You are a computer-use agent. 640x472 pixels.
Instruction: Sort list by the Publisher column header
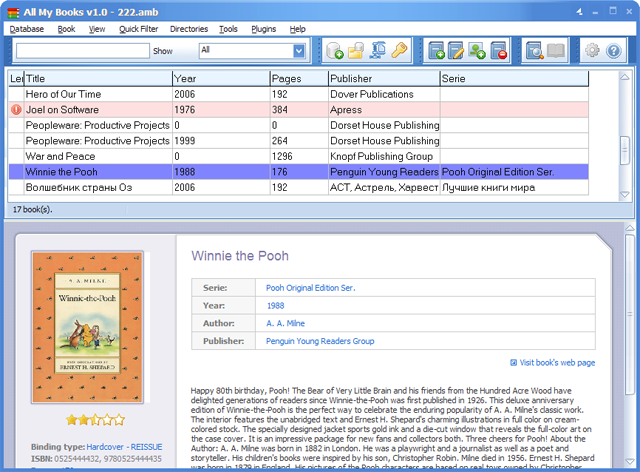pos(384,78)
